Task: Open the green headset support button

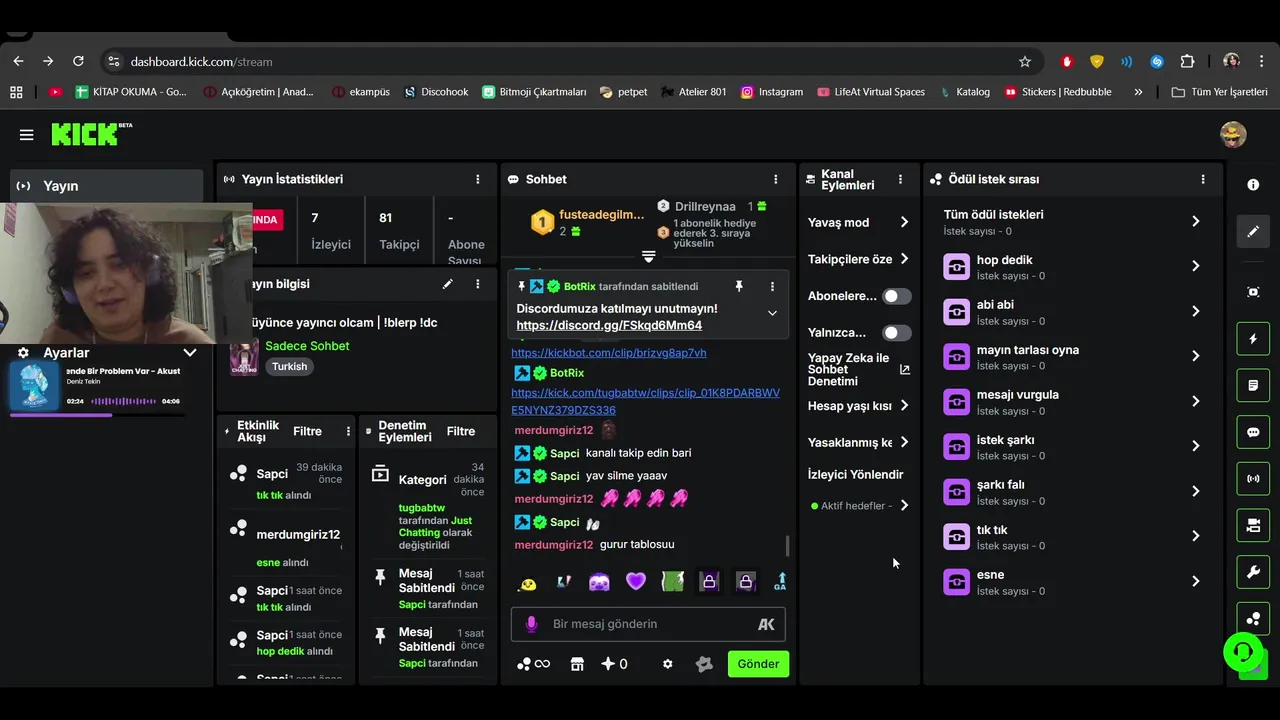Action: click(1243, 652)
